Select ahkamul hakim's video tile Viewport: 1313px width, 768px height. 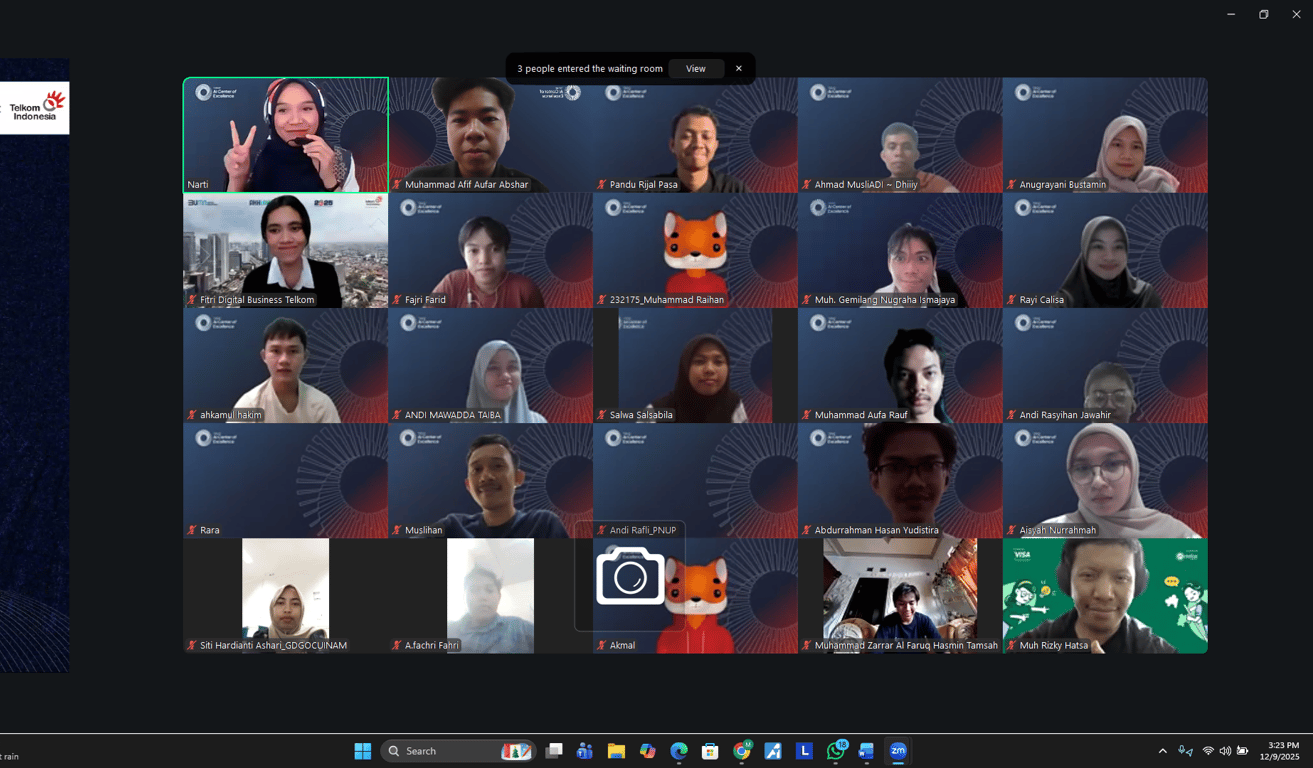tap(285, 365)
